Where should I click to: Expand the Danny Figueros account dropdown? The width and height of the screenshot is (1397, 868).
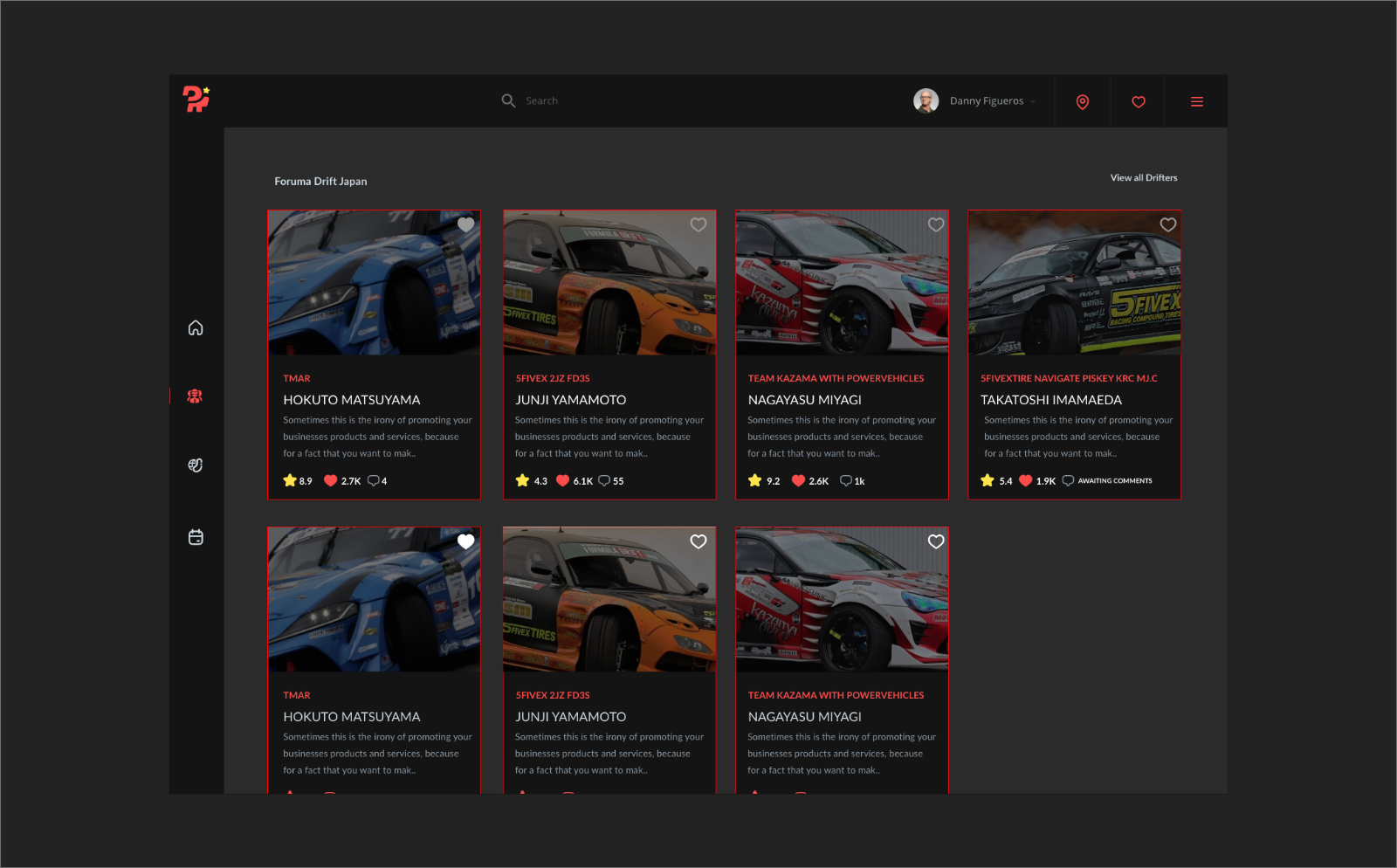click(1033, 101)
